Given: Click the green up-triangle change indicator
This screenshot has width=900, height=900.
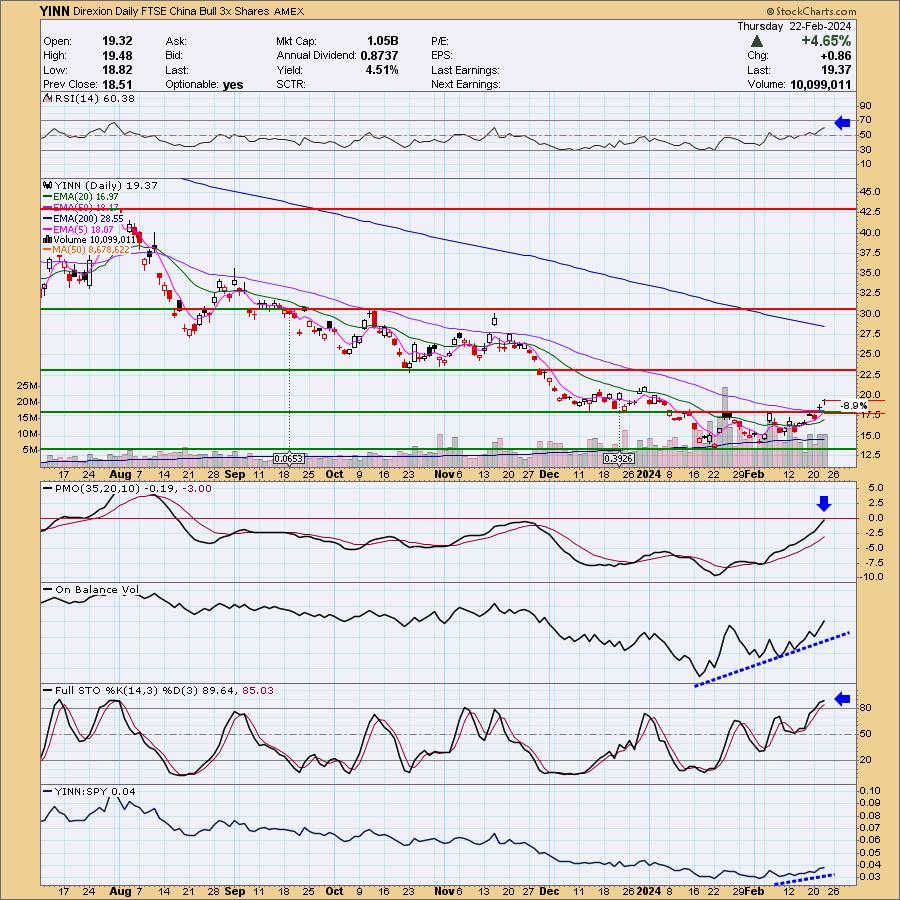Looking at the screenshot, I should coord(757,41).
